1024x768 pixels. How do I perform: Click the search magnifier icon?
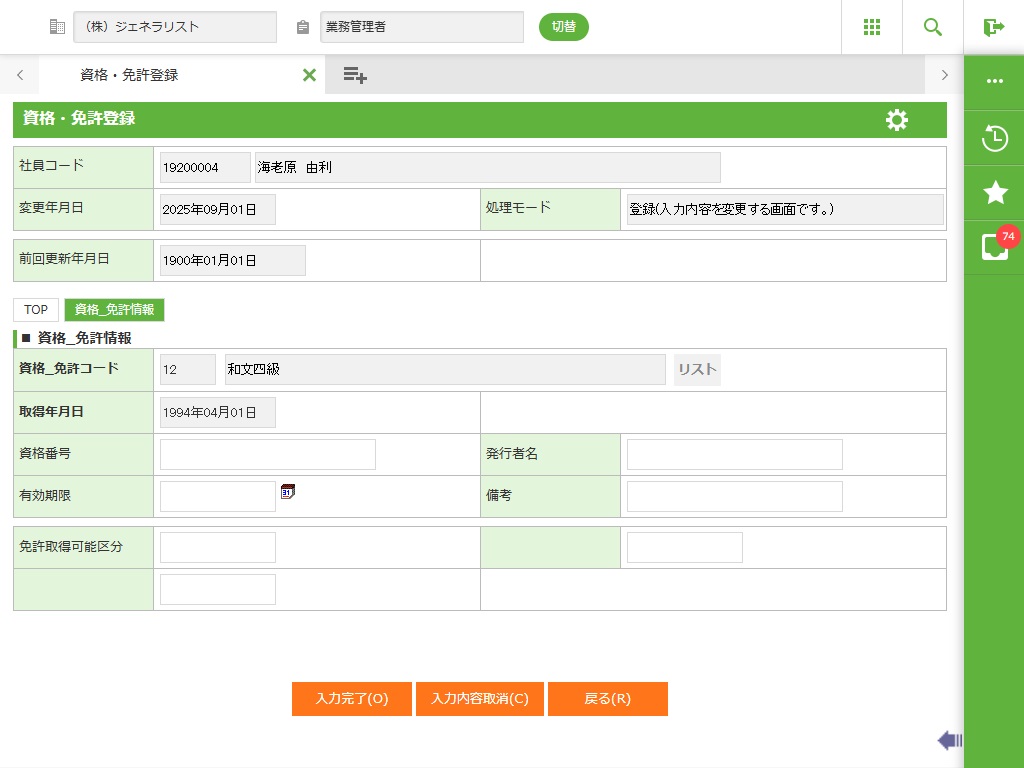(x=932, y=27)
